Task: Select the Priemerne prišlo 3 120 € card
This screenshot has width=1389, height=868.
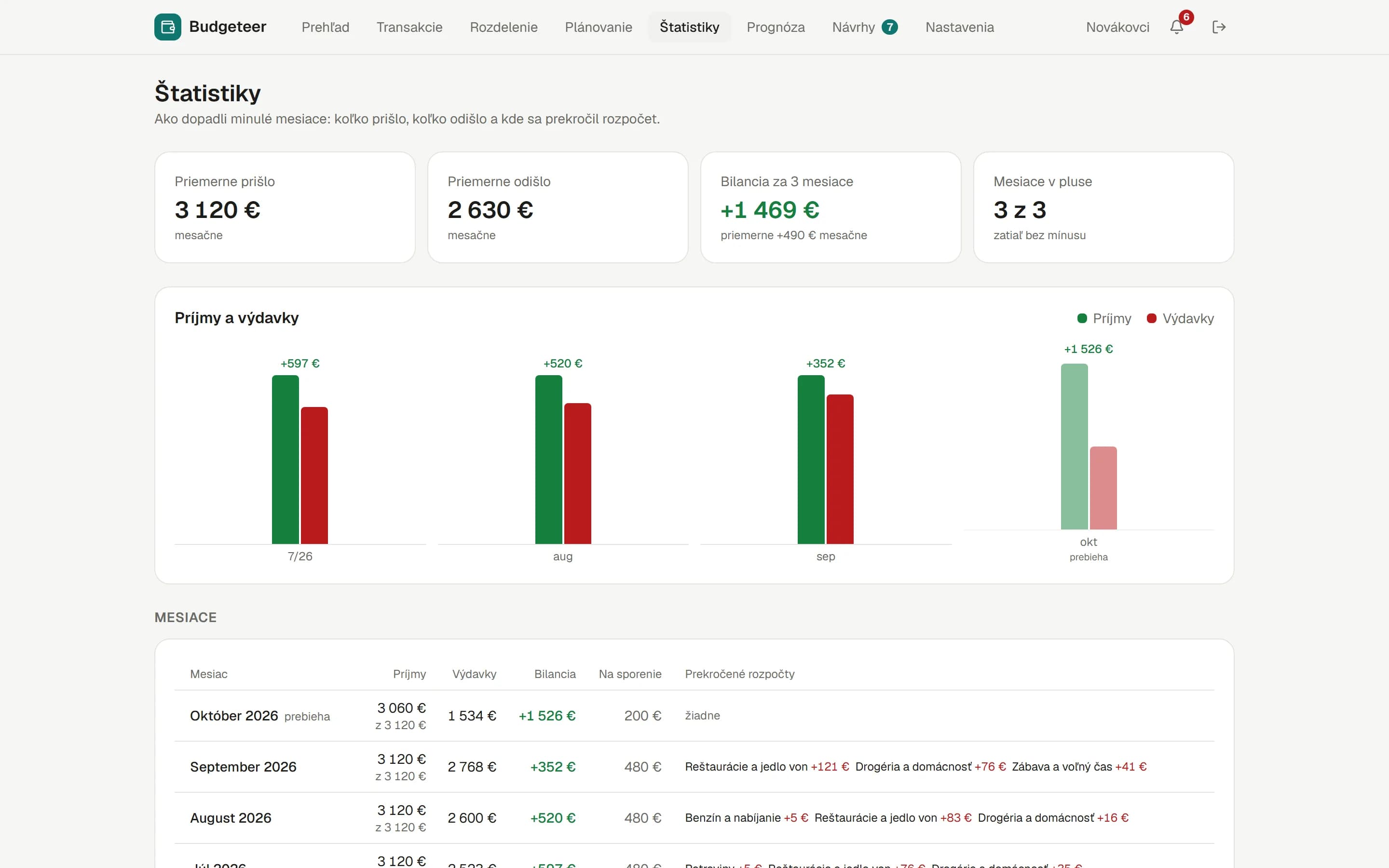Action: point(285,207)
